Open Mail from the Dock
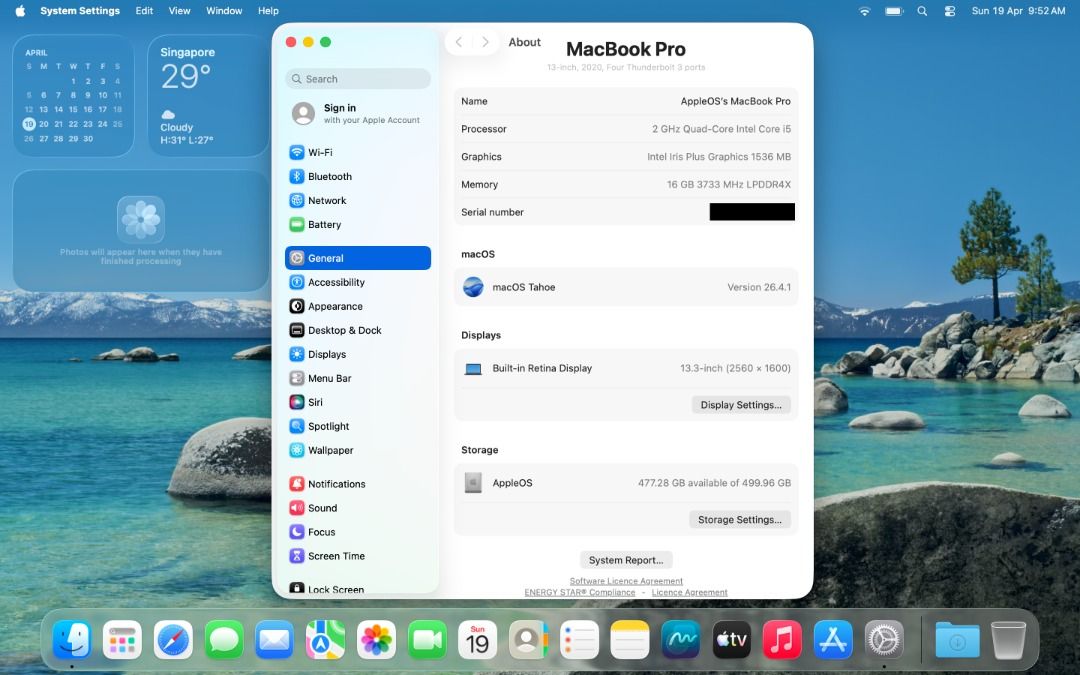1080x675 pixels. coord(274,640)
